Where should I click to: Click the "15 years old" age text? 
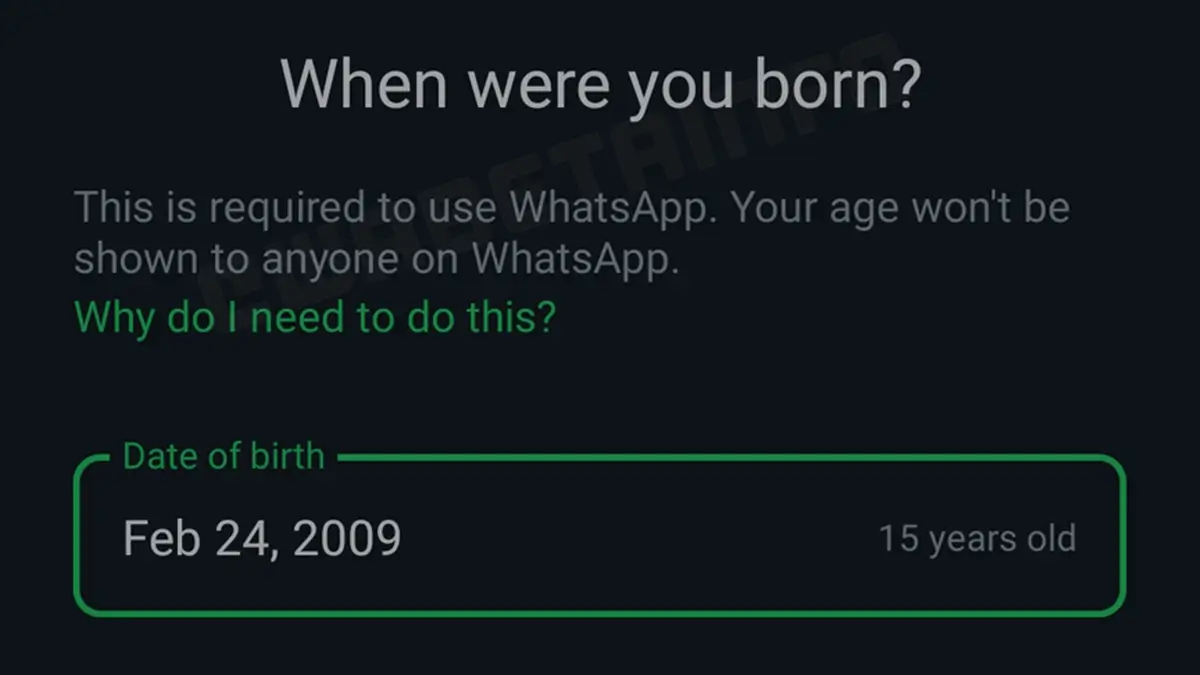[x=977, y=539]
